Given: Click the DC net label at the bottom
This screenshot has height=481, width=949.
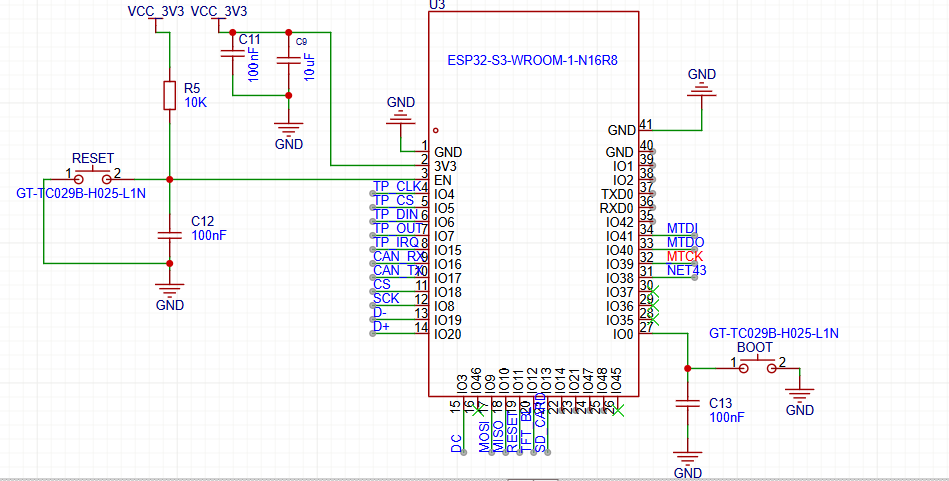Looking at the screenshot, I should [x=456, y=445].
